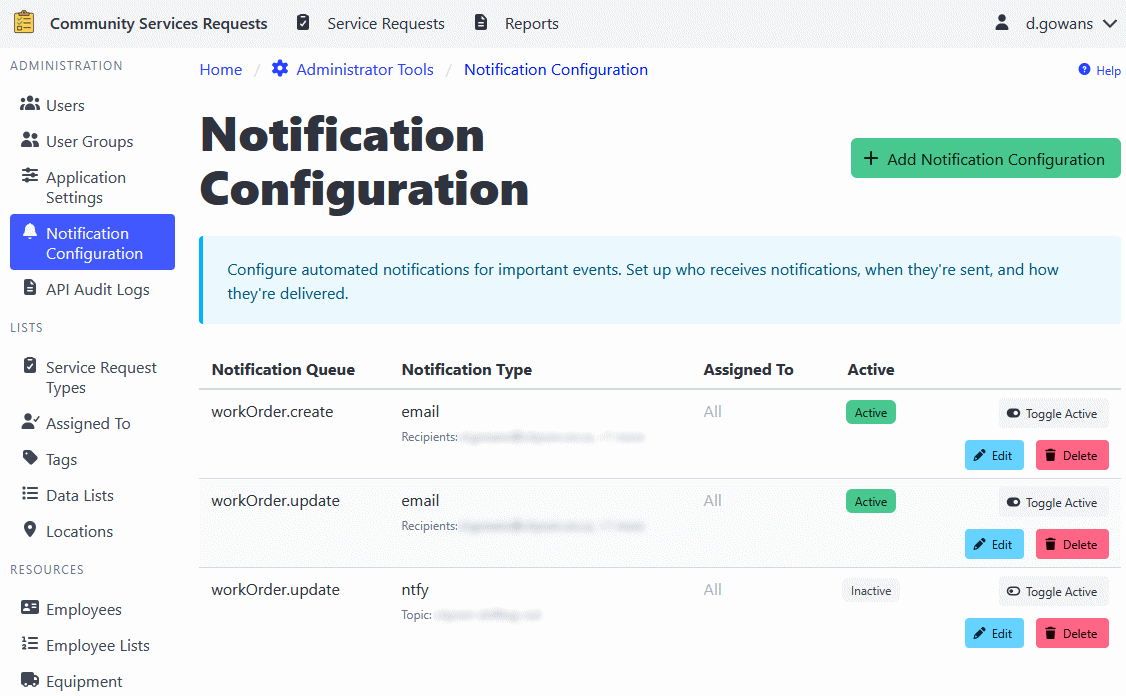This screenshot has width=1126, height=696.
Task: Select the Users icon in the sidebar
Action: [27, 104]
